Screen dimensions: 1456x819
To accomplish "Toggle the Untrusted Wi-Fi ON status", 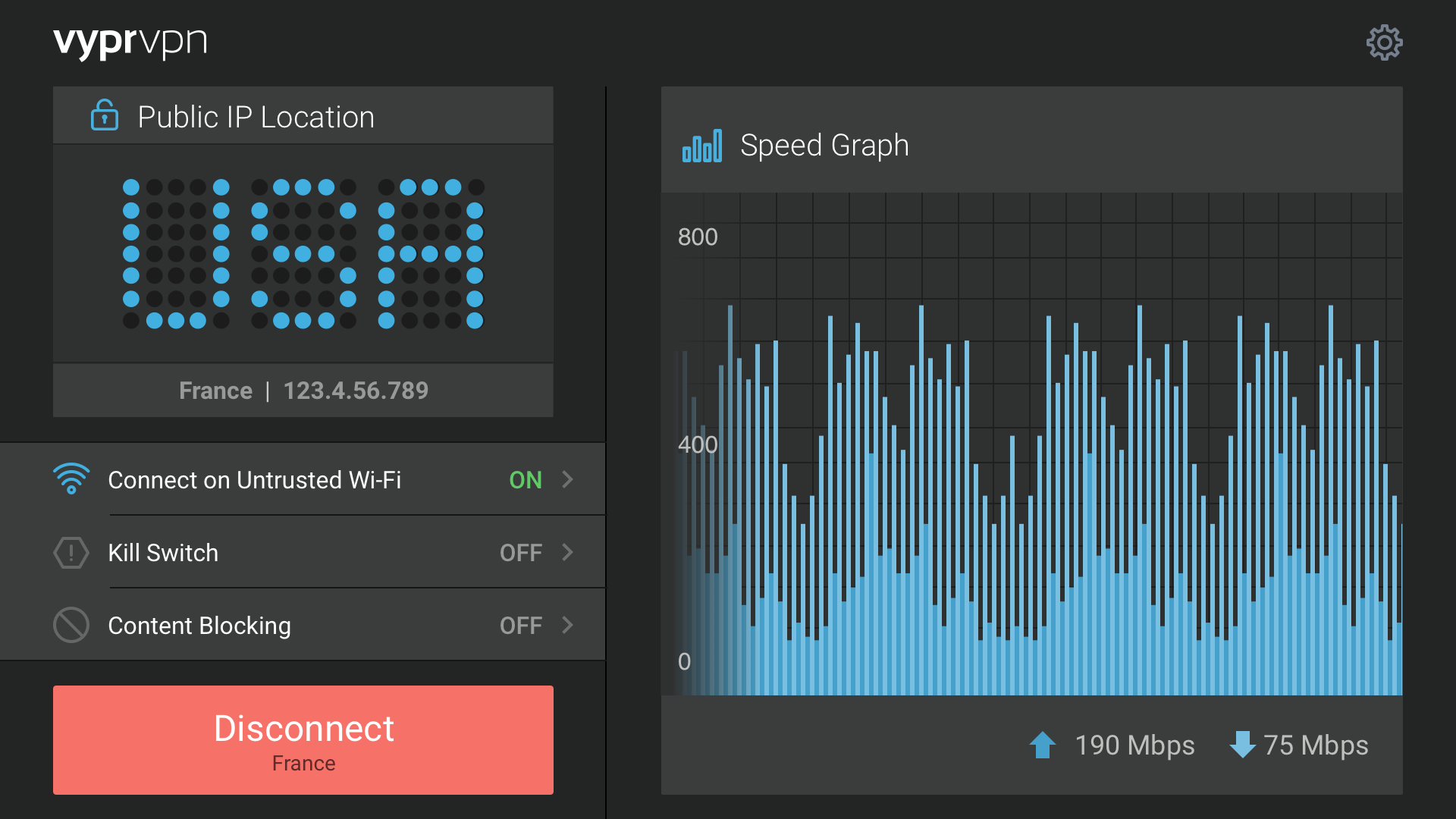I will point(525,480).
